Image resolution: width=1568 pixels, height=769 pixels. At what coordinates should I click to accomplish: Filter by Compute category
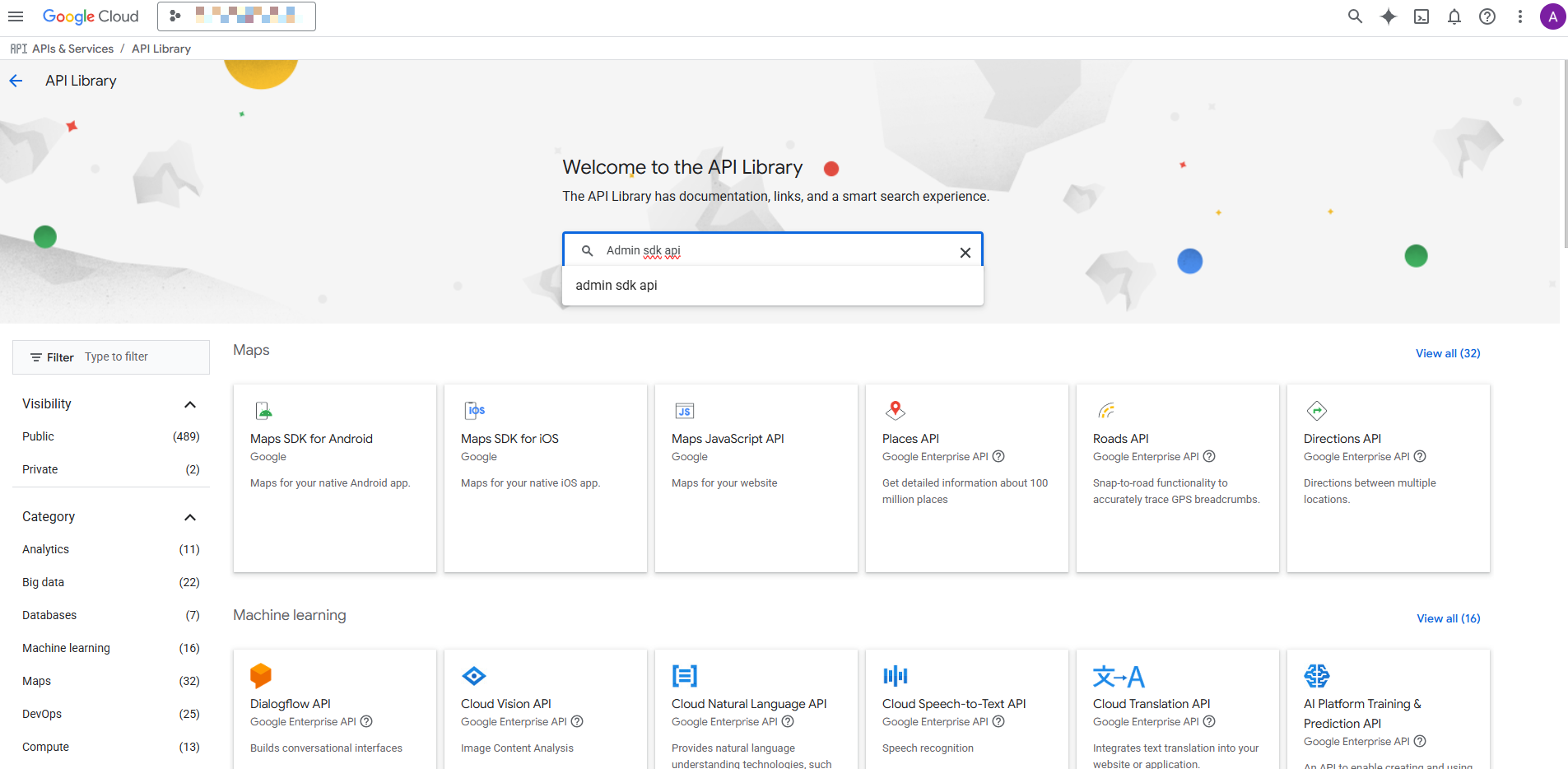[111, 747]
